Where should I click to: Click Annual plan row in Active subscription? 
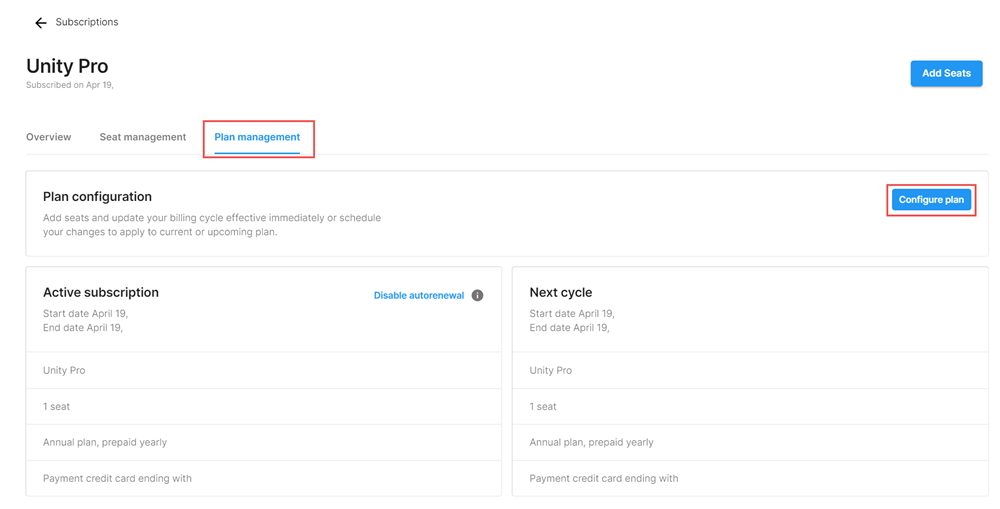click(263, 443)
